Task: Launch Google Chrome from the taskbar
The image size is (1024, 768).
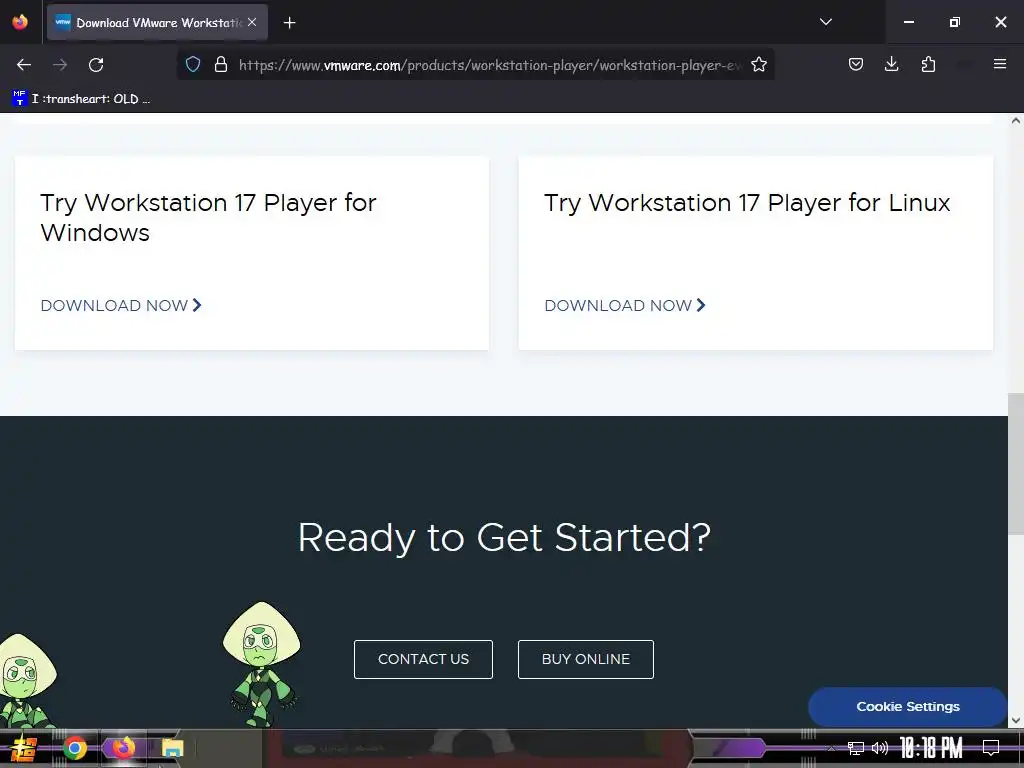Action: [75, 748]
